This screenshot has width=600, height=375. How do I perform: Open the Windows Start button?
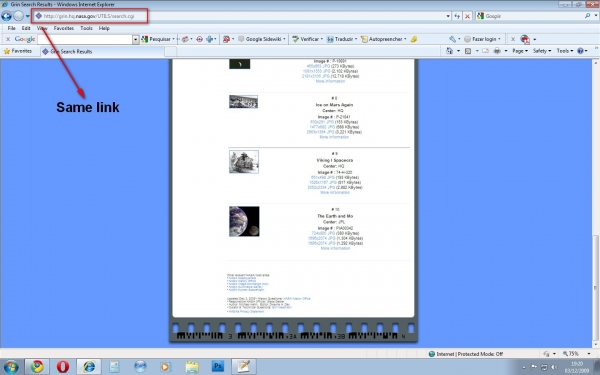click(x=10, y=367)
